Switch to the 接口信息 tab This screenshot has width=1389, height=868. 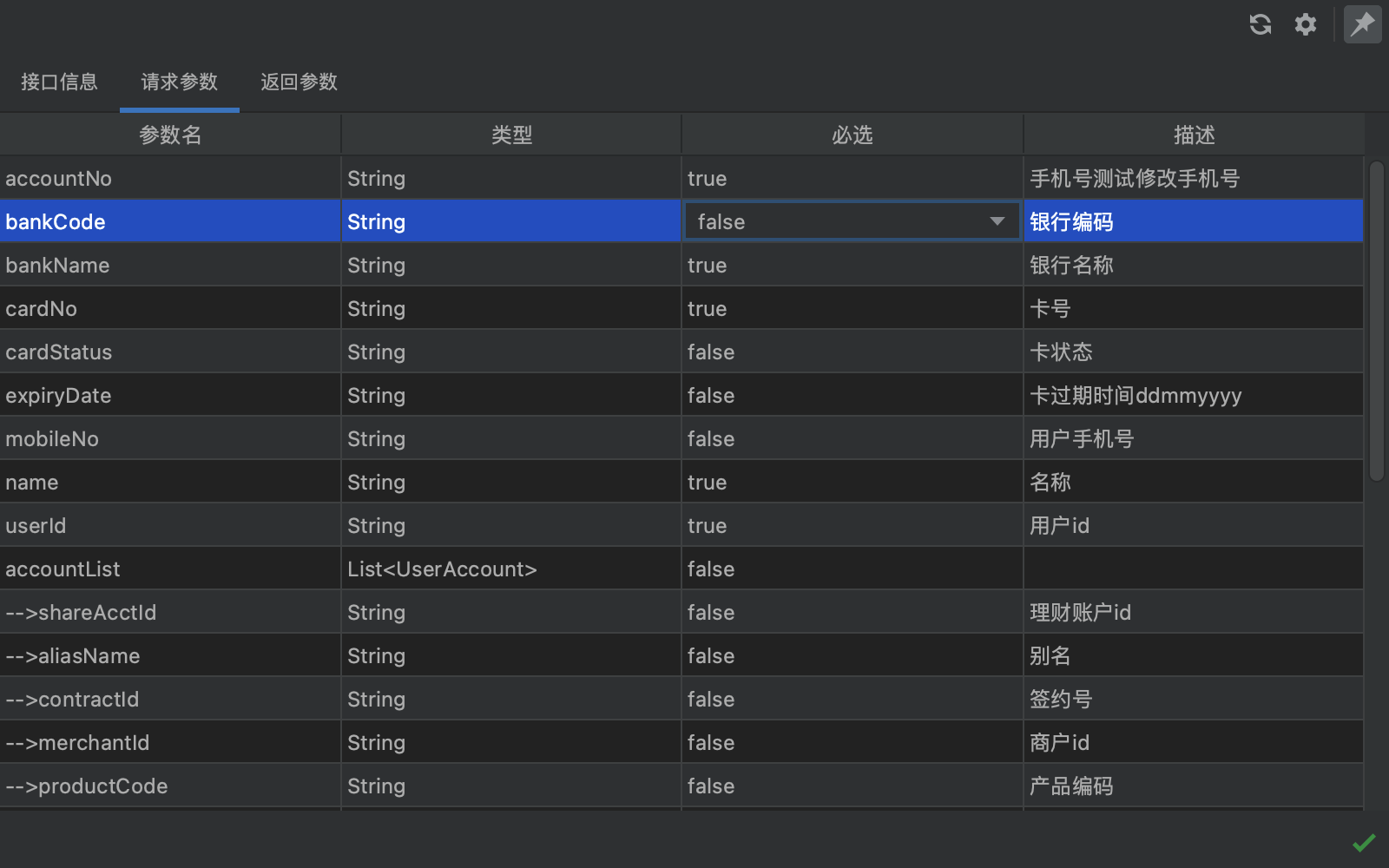coord(59,82)
